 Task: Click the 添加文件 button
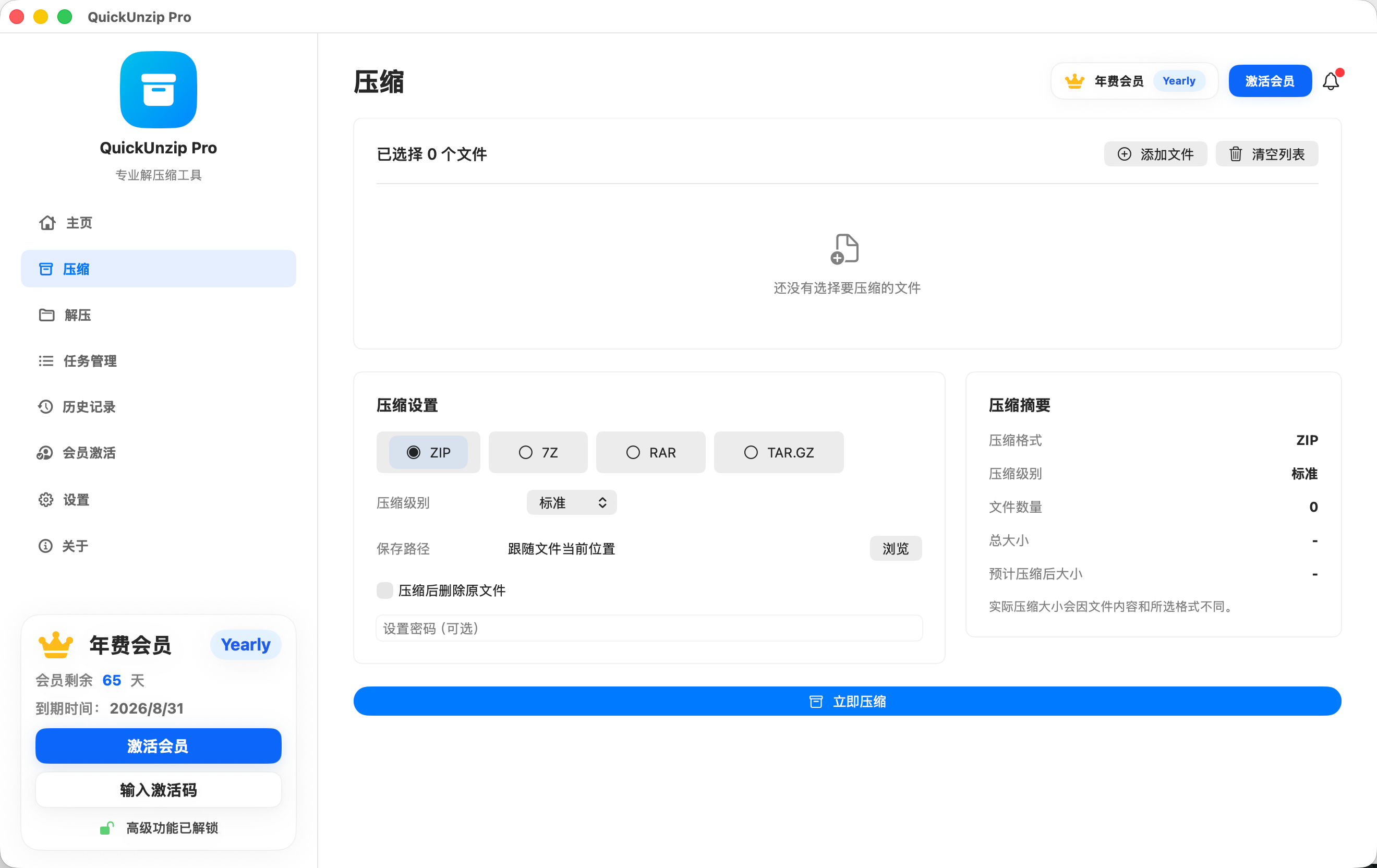[x=1155, y=154]
